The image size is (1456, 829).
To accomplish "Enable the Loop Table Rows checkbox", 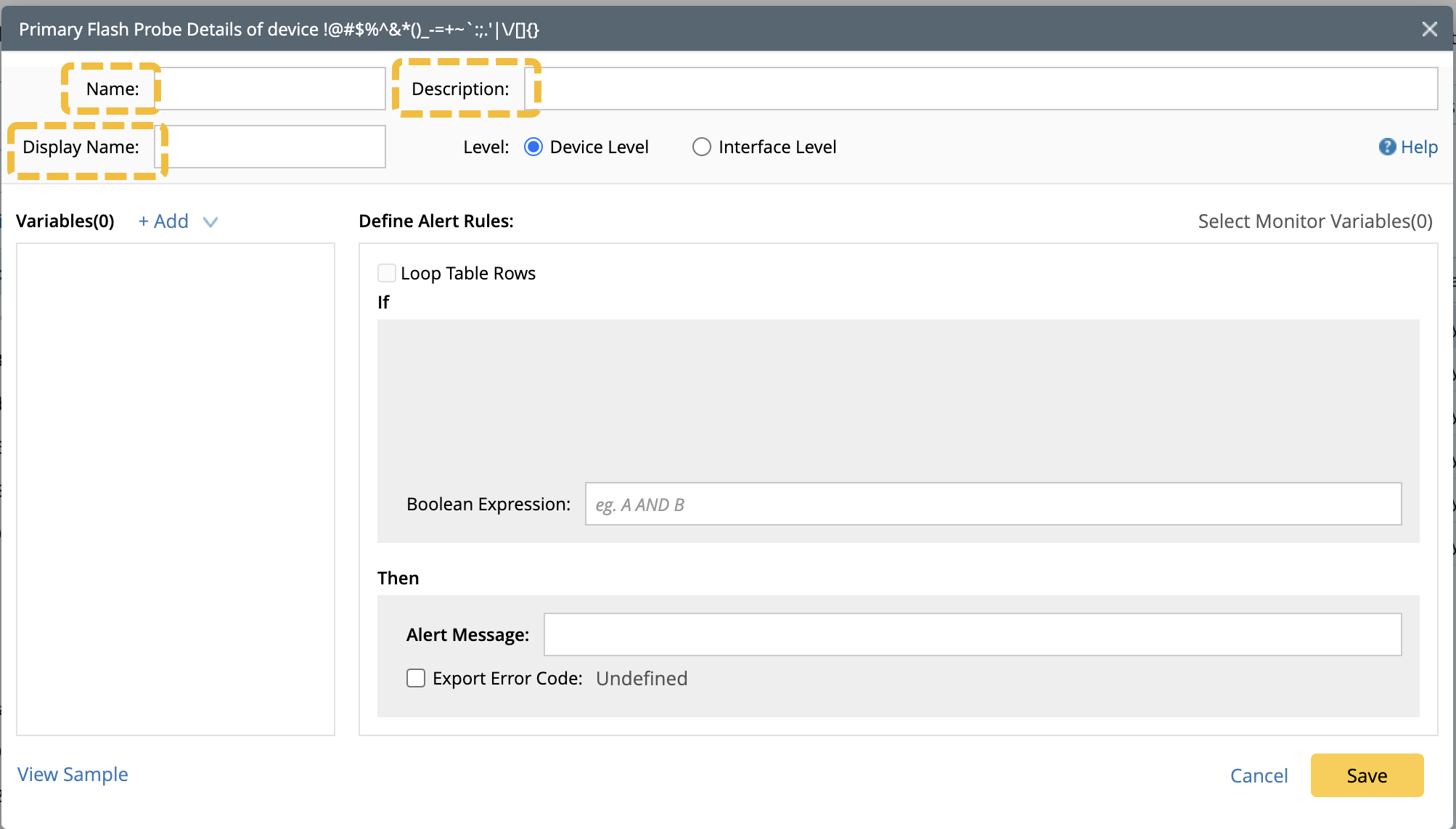I will click(387, 273).
